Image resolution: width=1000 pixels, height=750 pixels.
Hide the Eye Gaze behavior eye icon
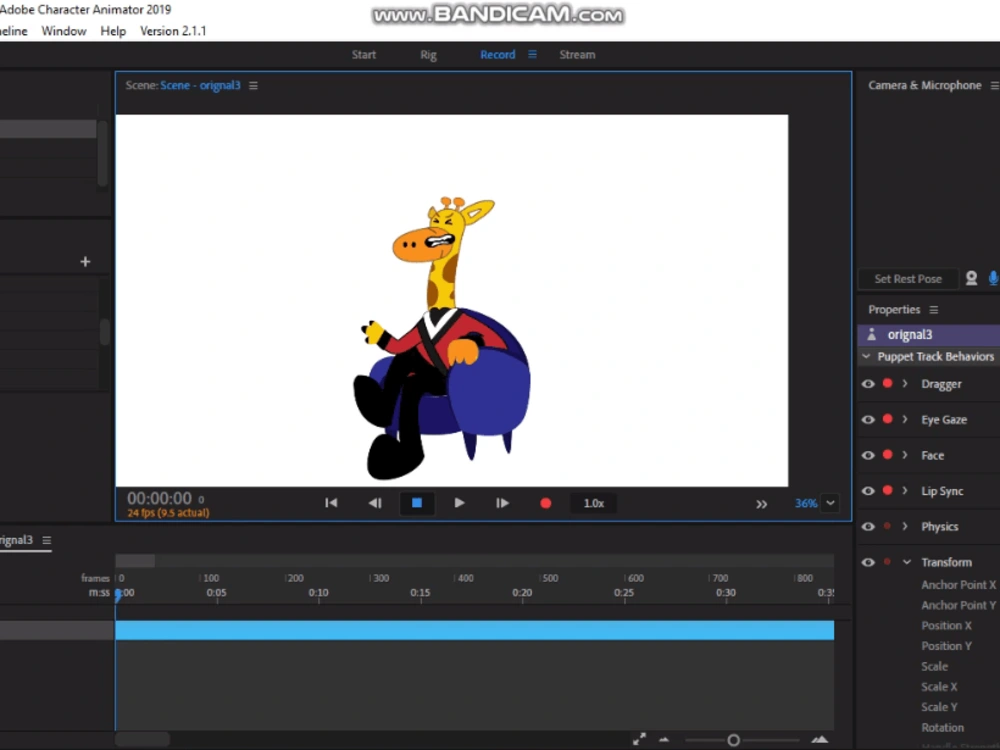click(x=868, y=420)
